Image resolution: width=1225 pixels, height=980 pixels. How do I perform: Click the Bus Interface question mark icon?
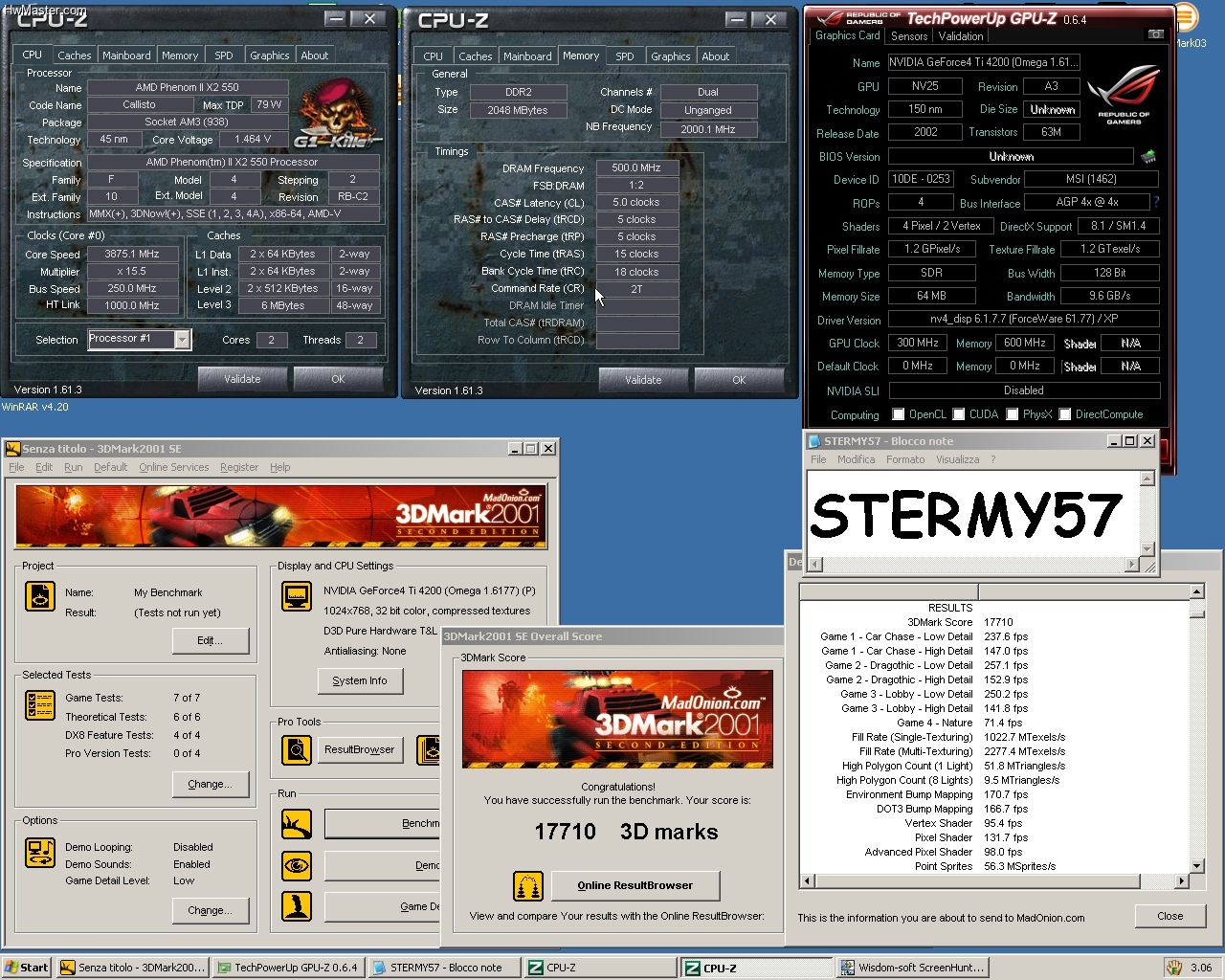tap(1156, 202)
